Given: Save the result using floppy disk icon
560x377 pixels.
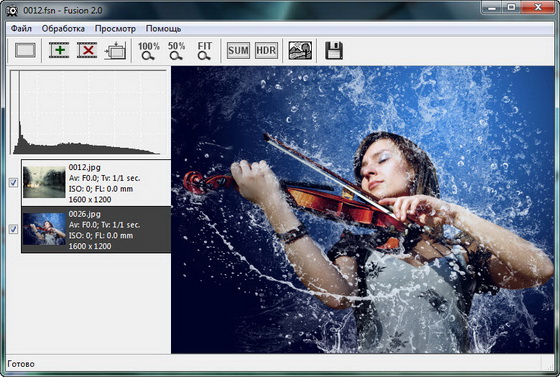Looking at the screenshot, I should pyautogui.click(x=334, y=50).
